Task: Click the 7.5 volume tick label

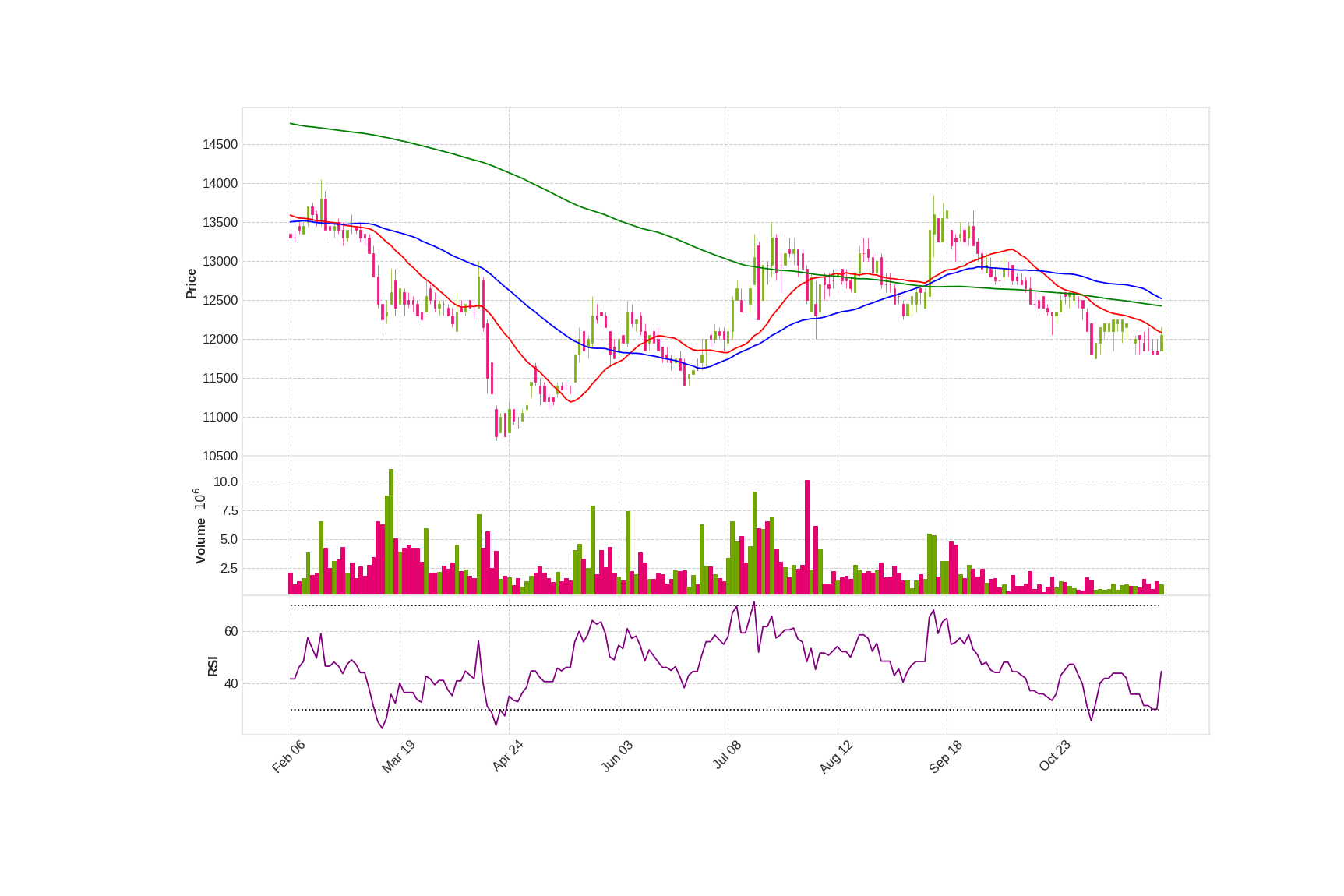Action: tap(229, 511)
